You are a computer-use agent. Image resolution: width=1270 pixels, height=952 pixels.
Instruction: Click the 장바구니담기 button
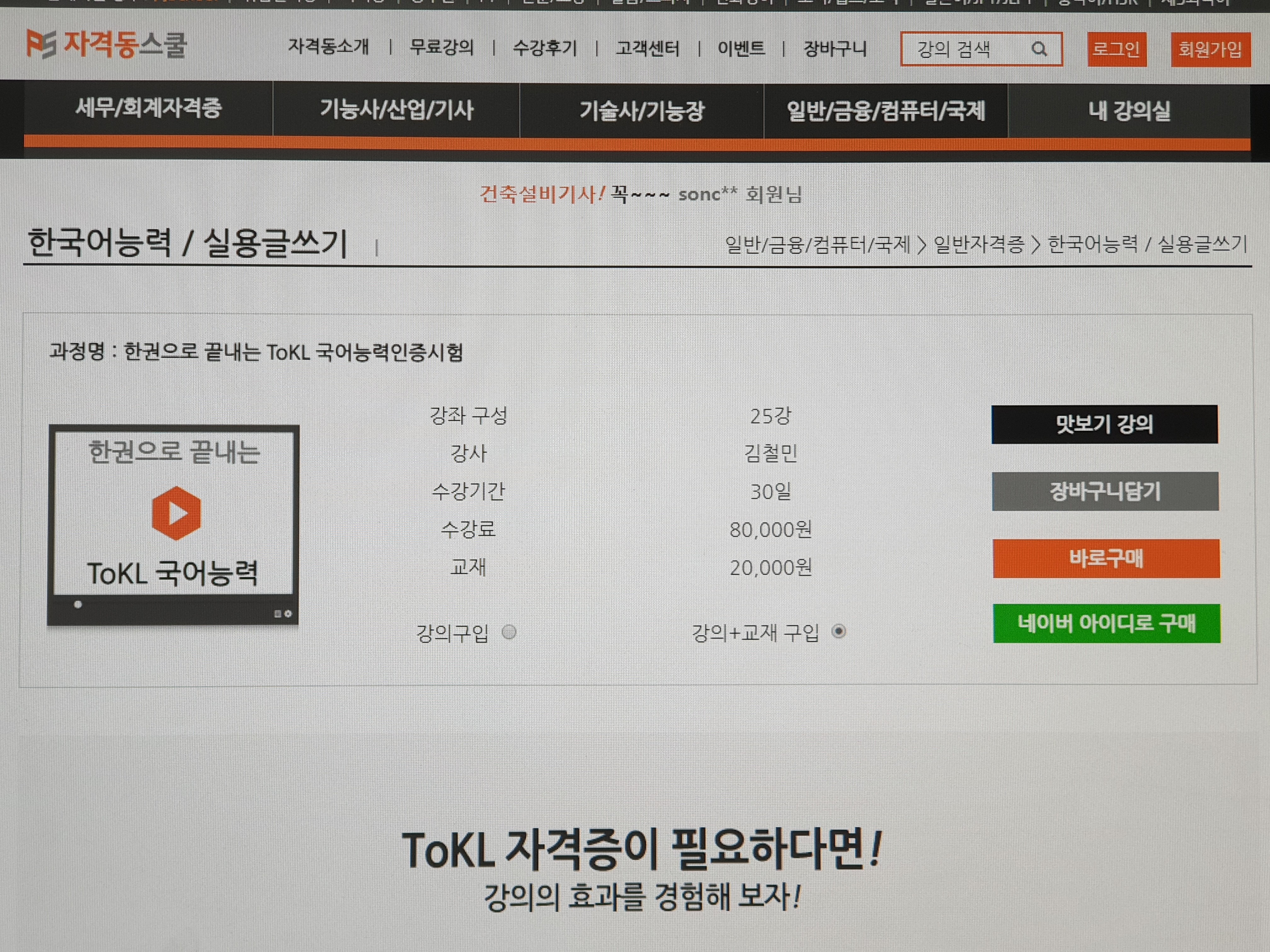tap(1105, 491)
